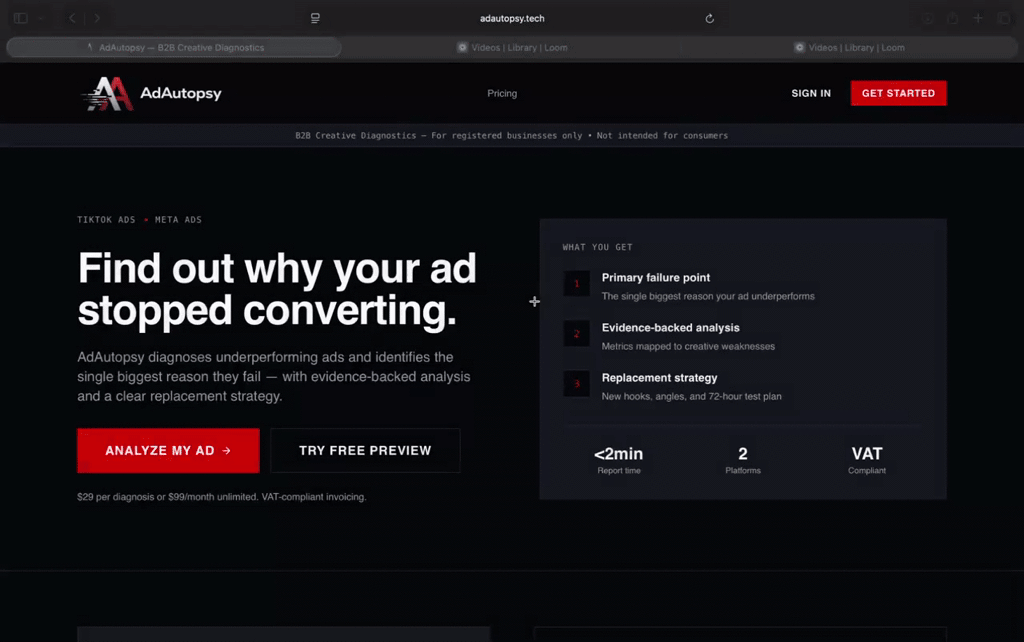Click the 'Primary failure point' heading
The width and height of the screenshot is (1024, 642).
click(656, 278)
